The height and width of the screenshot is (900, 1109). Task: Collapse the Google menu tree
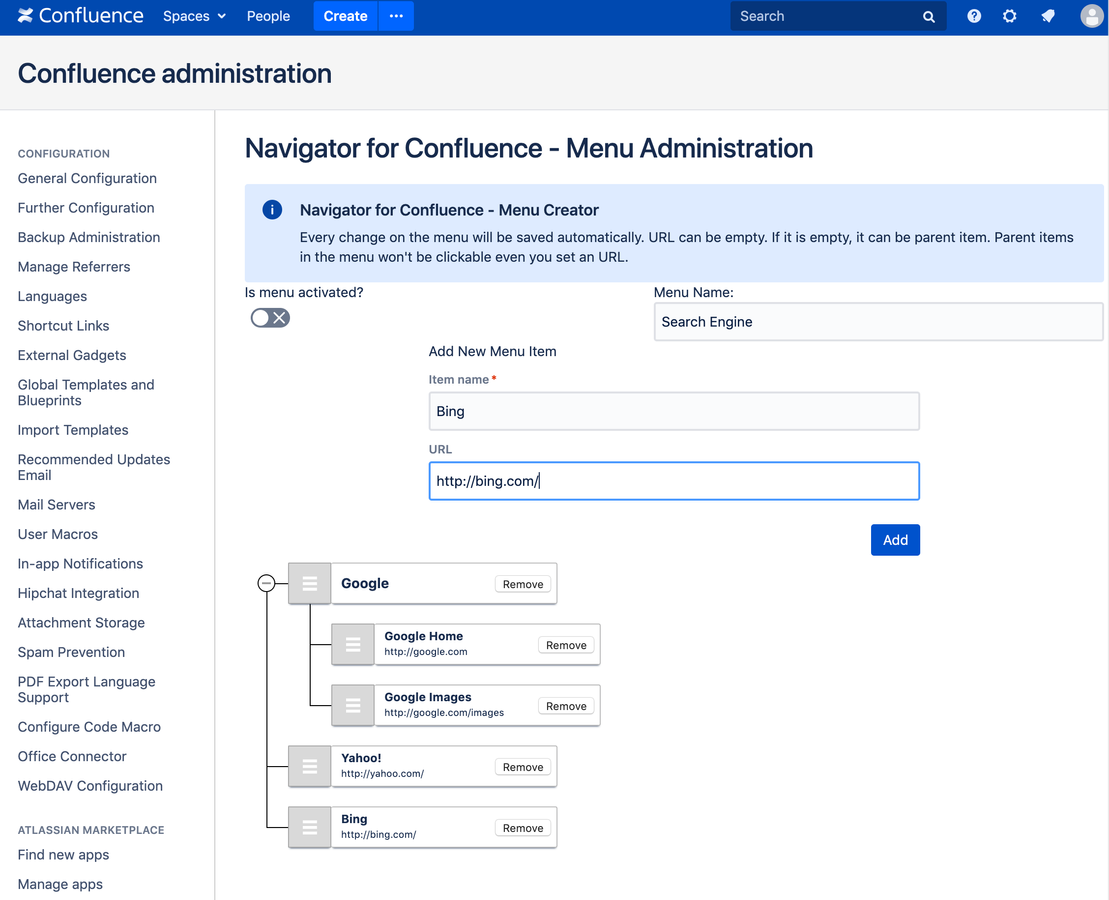coord(266,584)
